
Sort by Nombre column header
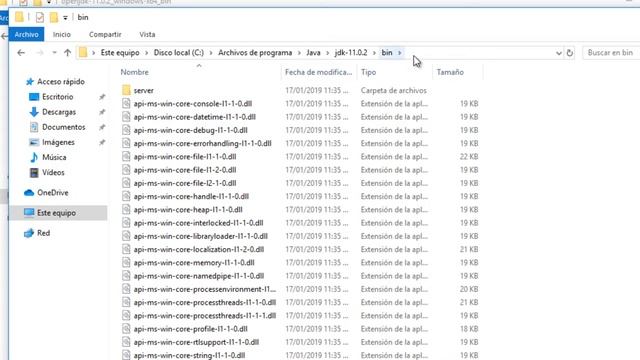point(134,72)
